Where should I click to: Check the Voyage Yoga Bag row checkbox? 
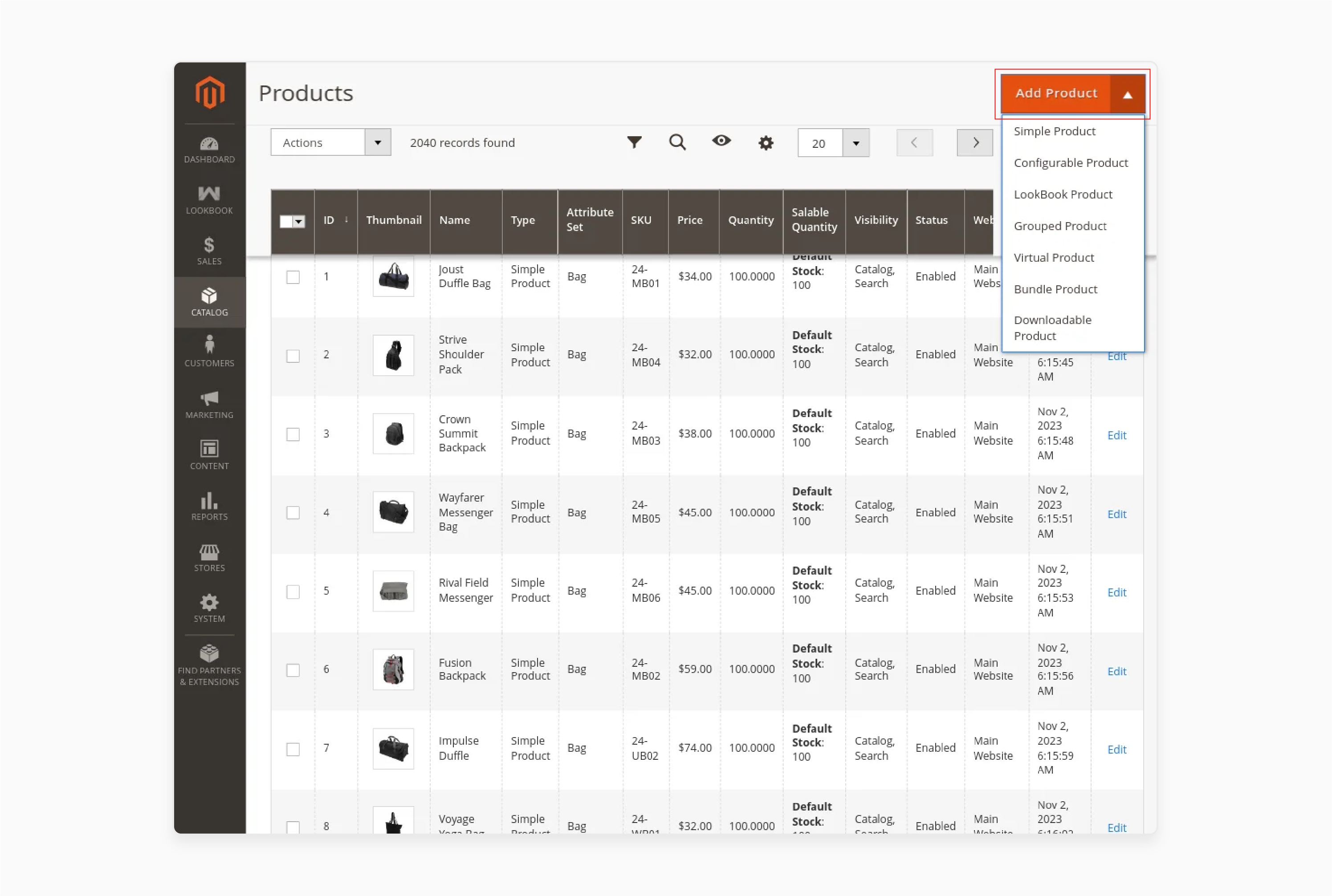tap(293, 827)
